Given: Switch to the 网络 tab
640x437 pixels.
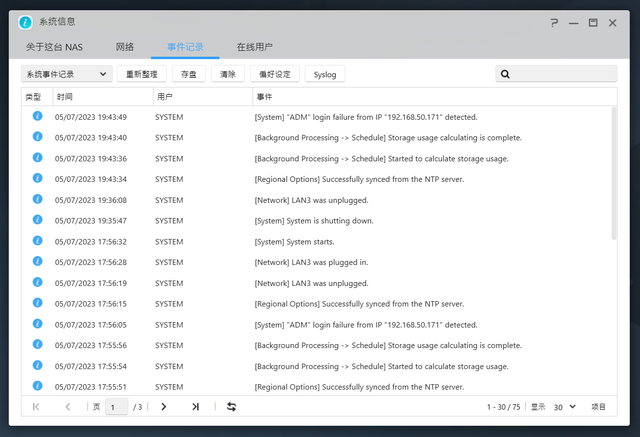Looking at the screenshot, I should click(125, 47).
